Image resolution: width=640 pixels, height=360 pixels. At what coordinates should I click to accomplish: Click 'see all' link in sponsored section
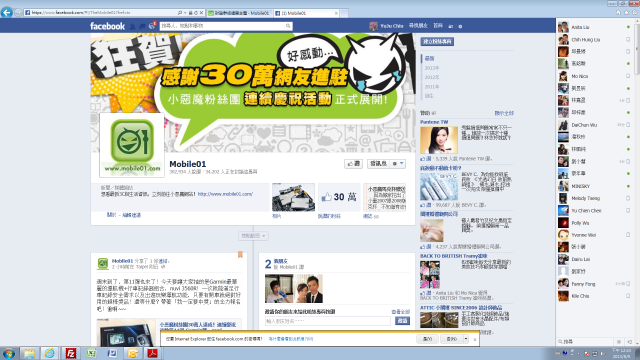pos(504,113)
